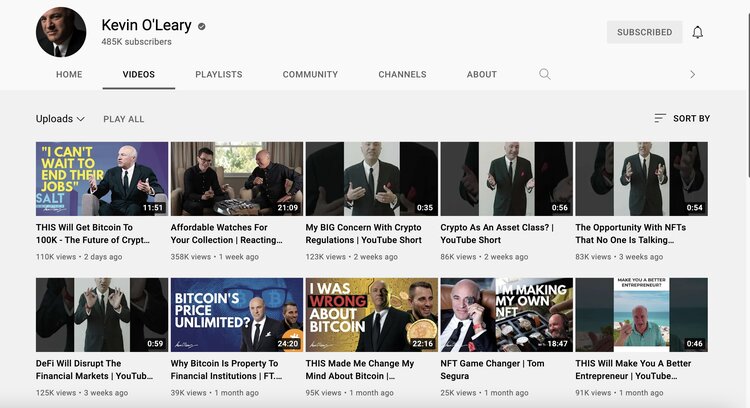This screenshot has width=750, height=408.
Task: Open the channel search magnifier icon
Action: coord(544,74)
